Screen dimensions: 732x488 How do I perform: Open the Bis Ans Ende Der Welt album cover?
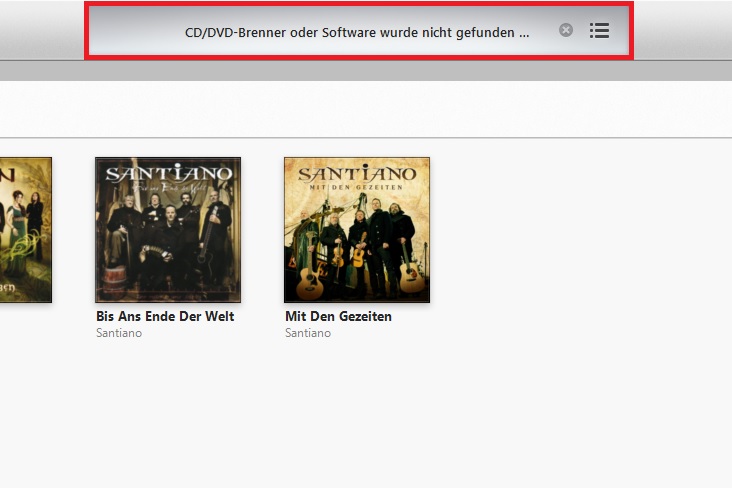168,230
